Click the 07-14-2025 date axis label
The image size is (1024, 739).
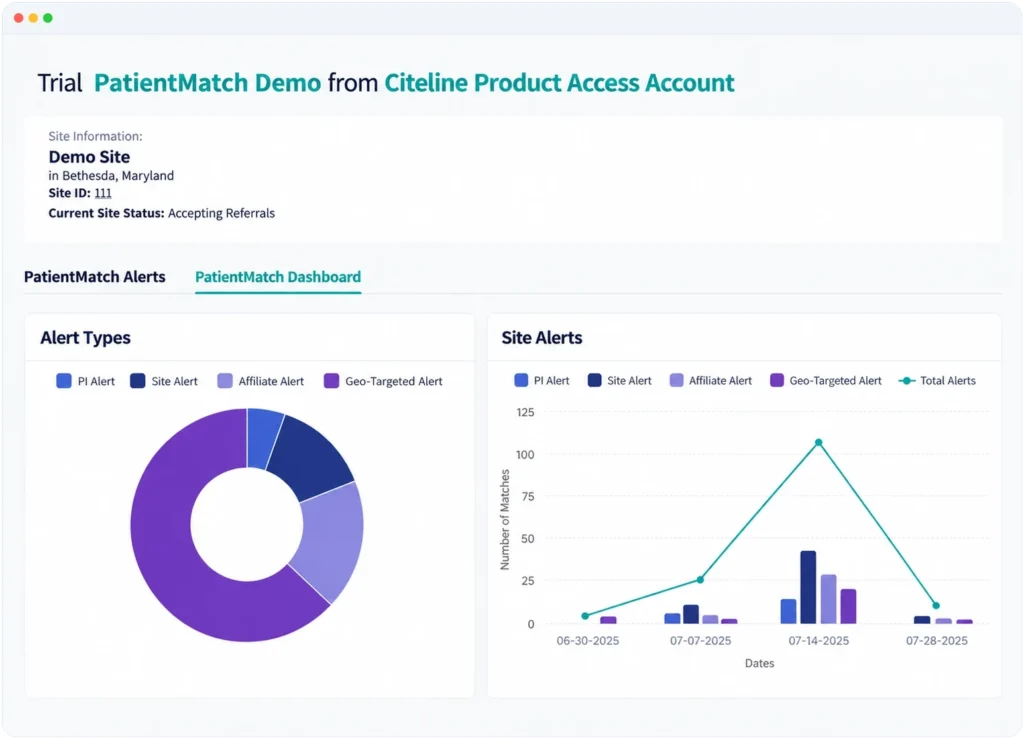click(818, 641)
